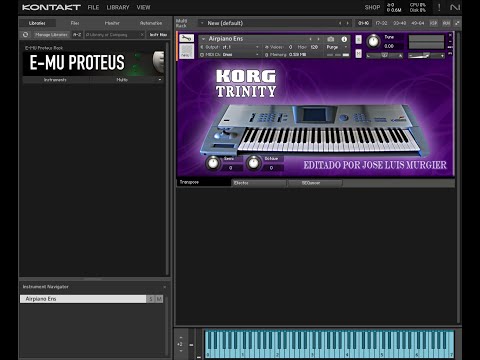Minimize rack view icon in header
The image size is (480, 360).
coord(457,23)
